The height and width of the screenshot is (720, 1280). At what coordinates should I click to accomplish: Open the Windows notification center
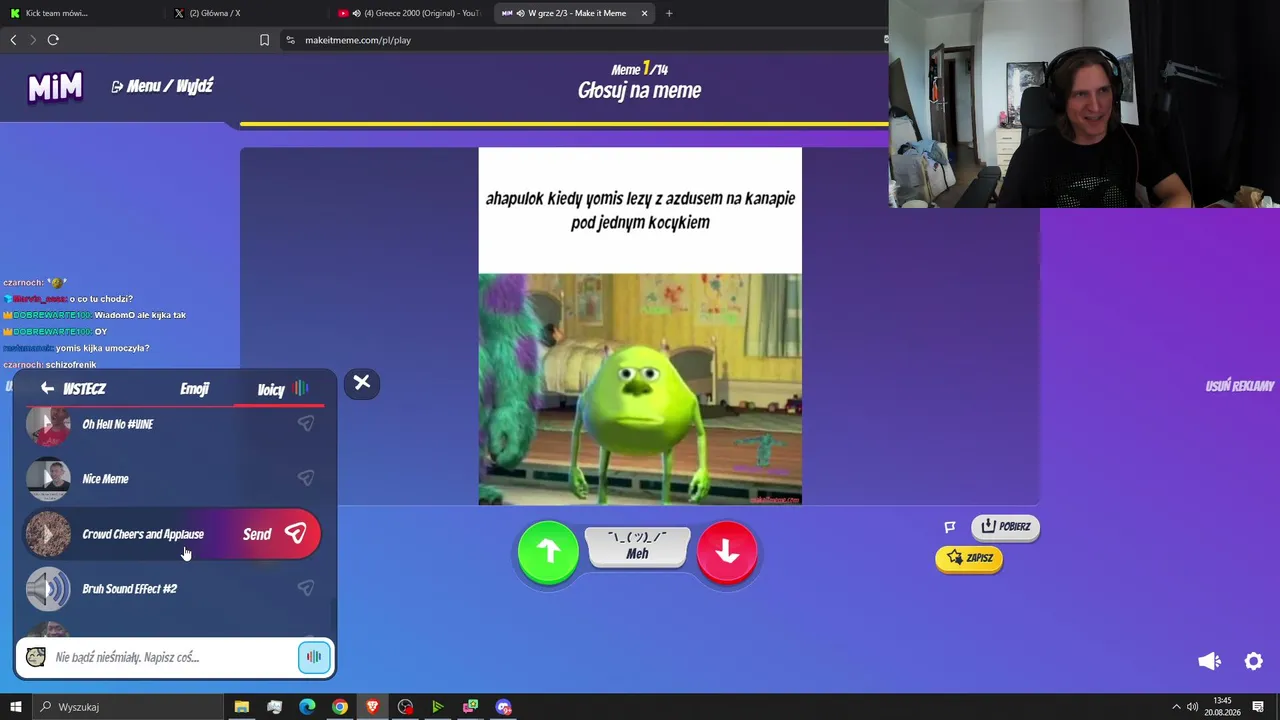point(1258,707)
